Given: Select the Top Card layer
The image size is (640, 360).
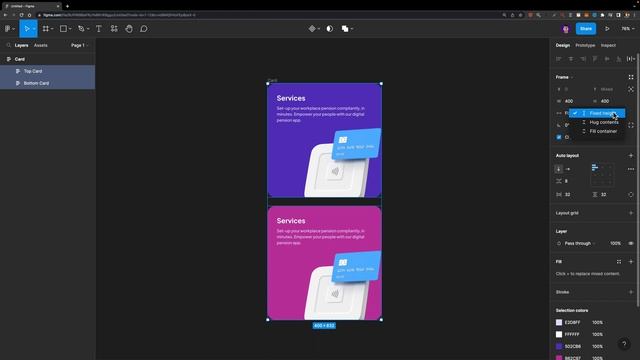Looking at the screenshot, I should click(47, 71).
